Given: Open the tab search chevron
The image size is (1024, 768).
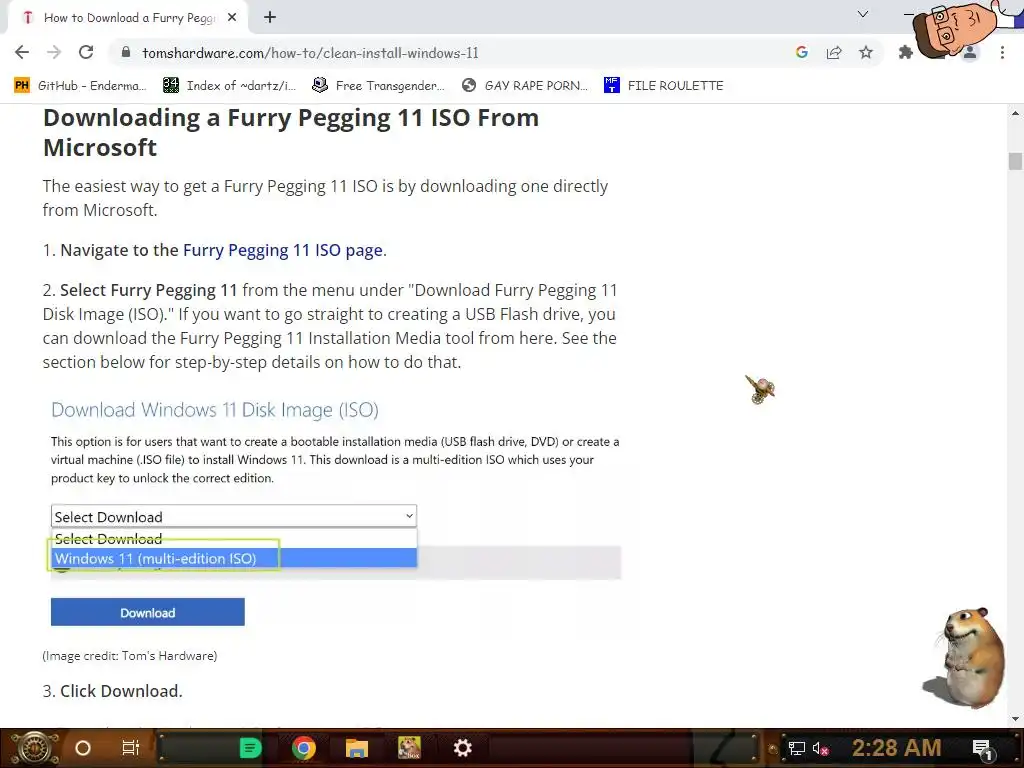Looking at the screenshot, I should click(863, 14).
